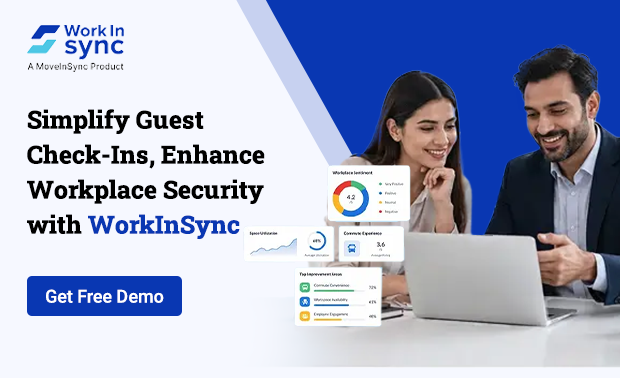Screen dimensions: 620x378
Task: Click the green Commute Convenience icon
Action: 304,287
